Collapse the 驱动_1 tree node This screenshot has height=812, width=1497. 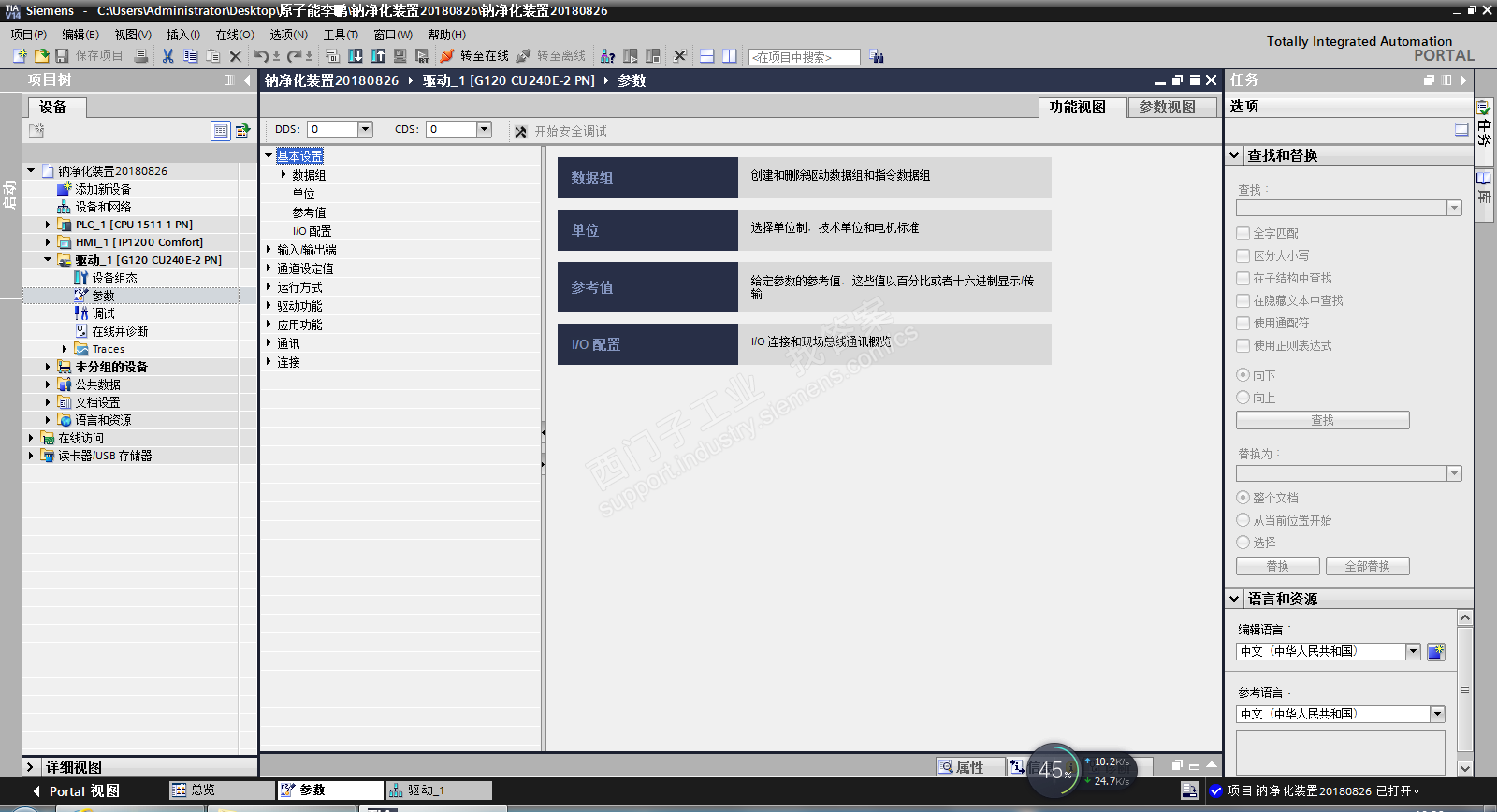[48, 260]
